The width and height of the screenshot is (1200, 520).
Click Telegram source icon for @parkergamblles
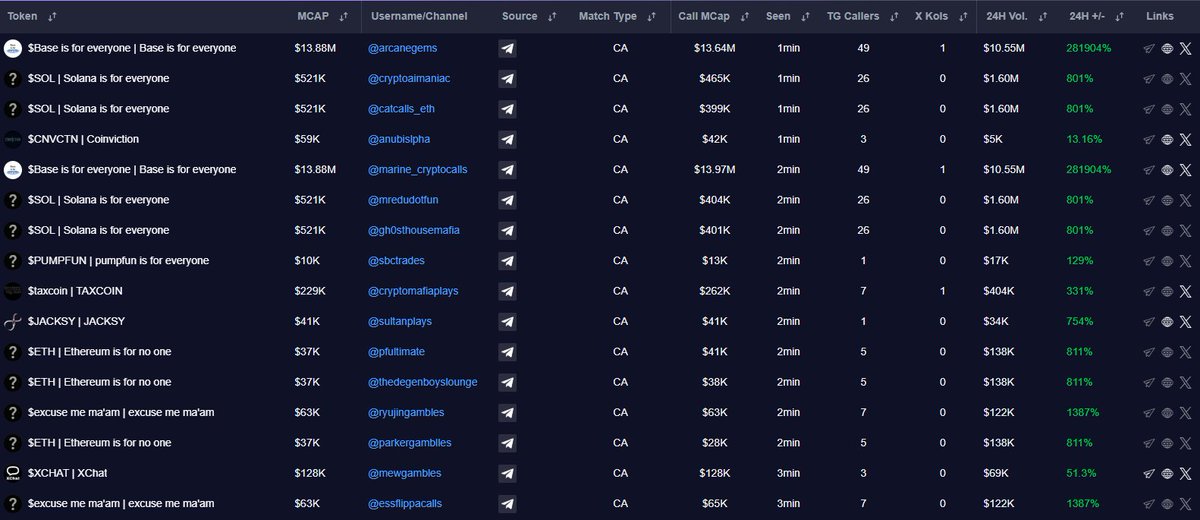pyautogui.click(x=507, y=443)
